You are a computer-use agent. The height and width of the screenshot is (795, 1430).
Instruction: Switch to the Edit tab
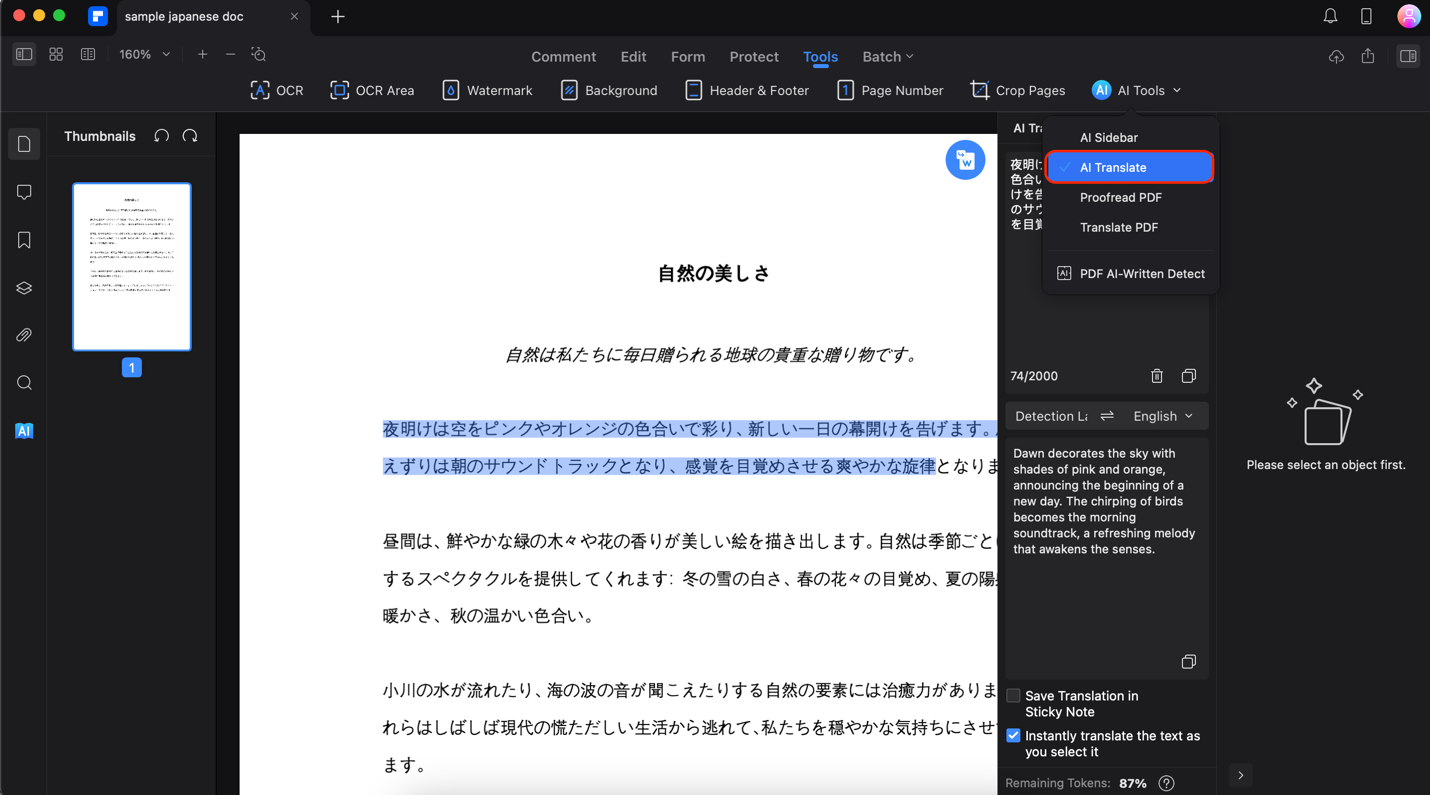tap(633, 57)
